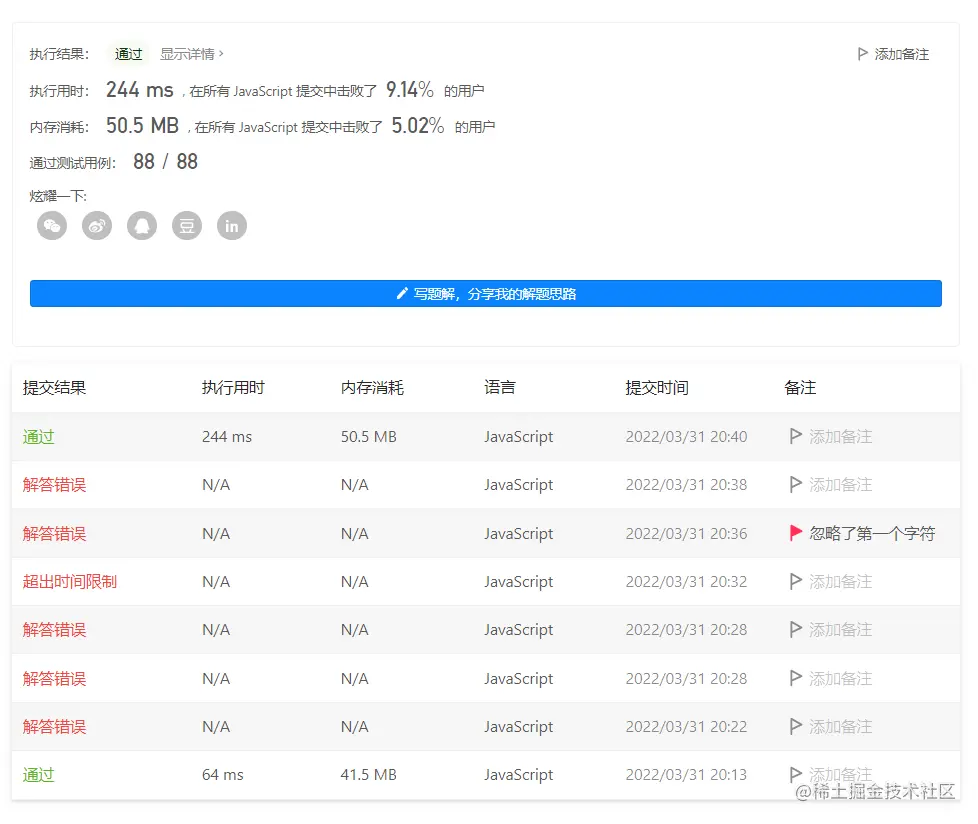
Task: Open 超出时间限制 submission
Action: pos(70,581)
